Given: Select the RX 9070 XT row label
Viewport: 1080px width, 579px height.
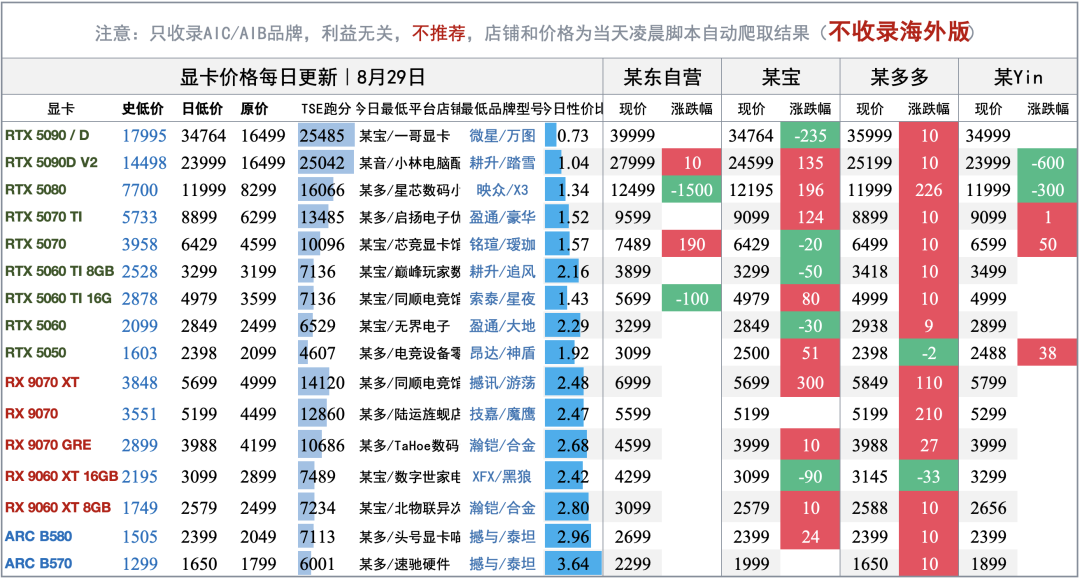Looking at the screenshot, I should tap(42, 382).
